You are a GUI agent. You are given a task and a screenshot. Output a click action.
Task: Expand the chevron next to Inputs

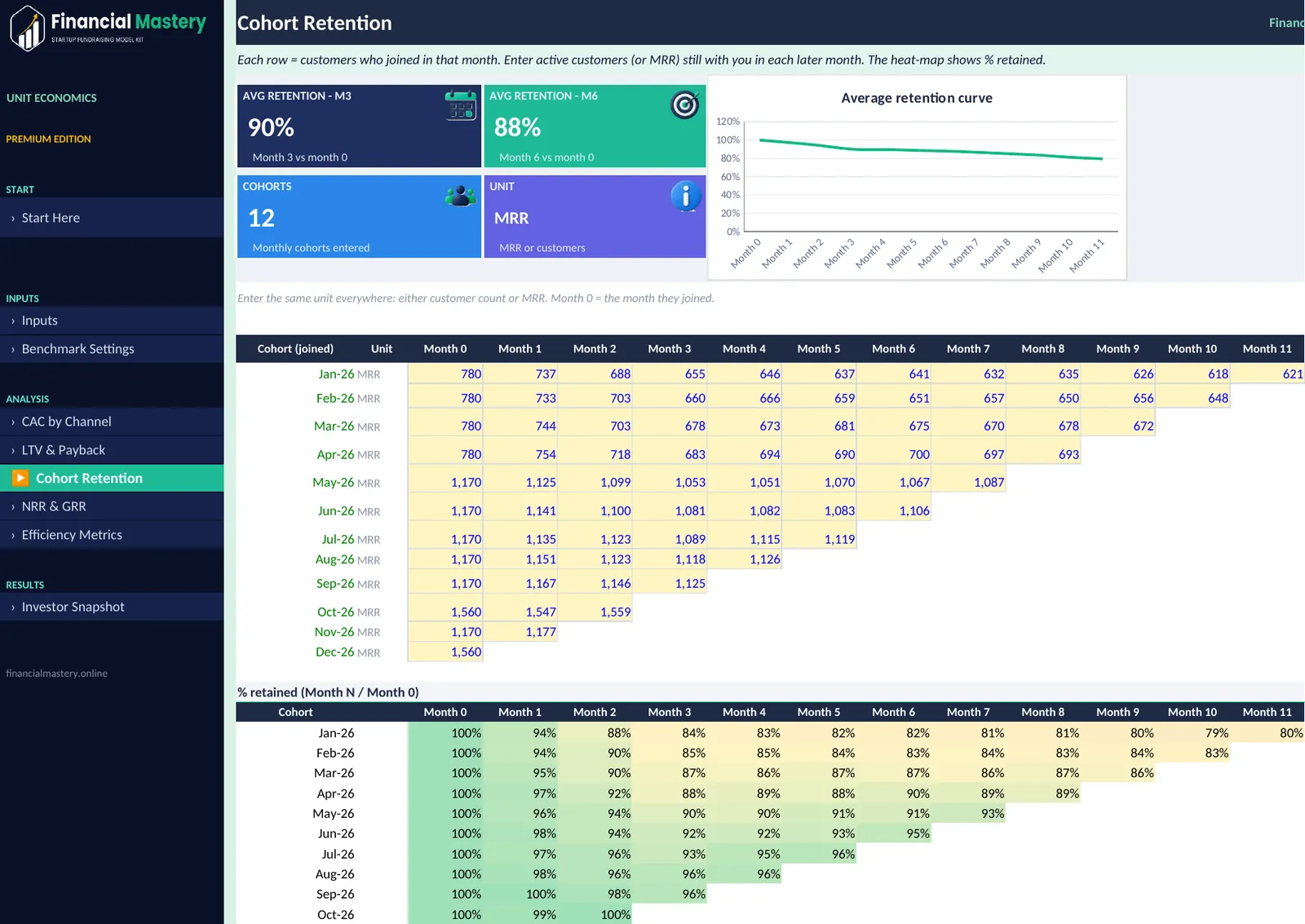click(x=13, y=321)
